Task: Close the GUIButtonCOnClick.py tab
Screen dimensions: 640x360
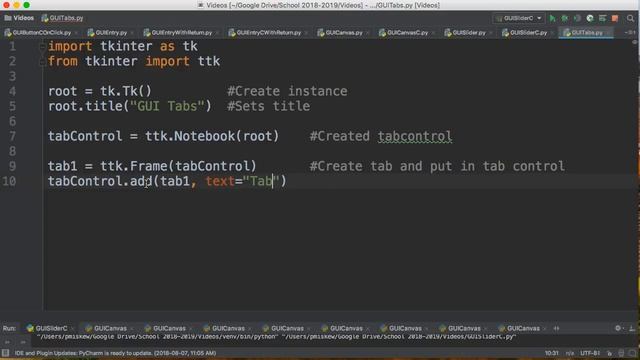Action: click(x=76, y=33)
